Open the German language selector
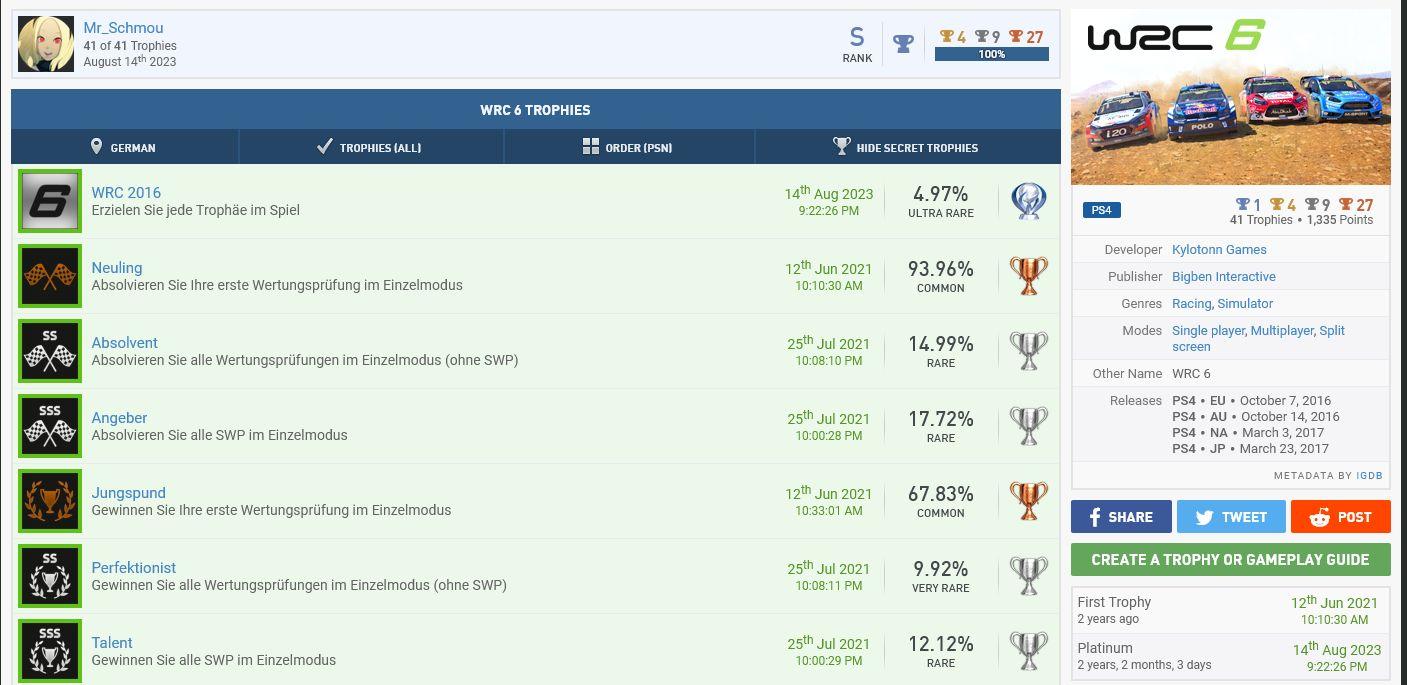Image resolution: width=1407 pixels, height=685 pixels. pyautogui.click(x=124, y=147)
